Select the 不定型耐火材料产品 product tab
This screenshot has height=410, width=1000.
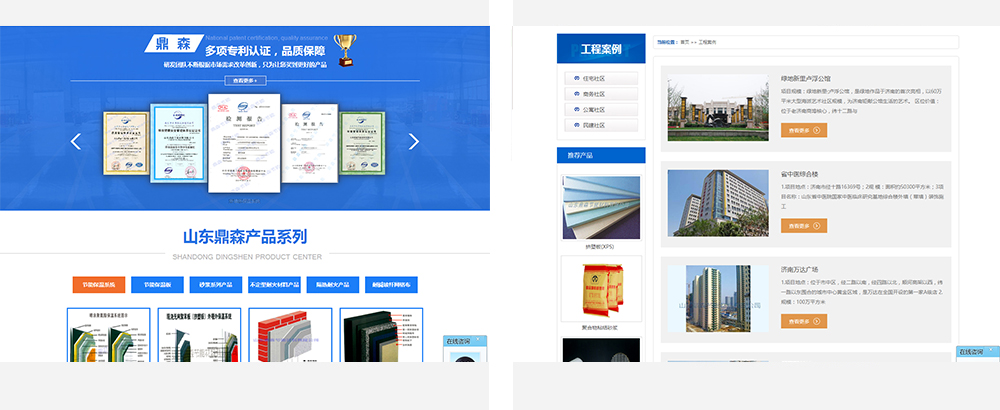click(274, 285)
